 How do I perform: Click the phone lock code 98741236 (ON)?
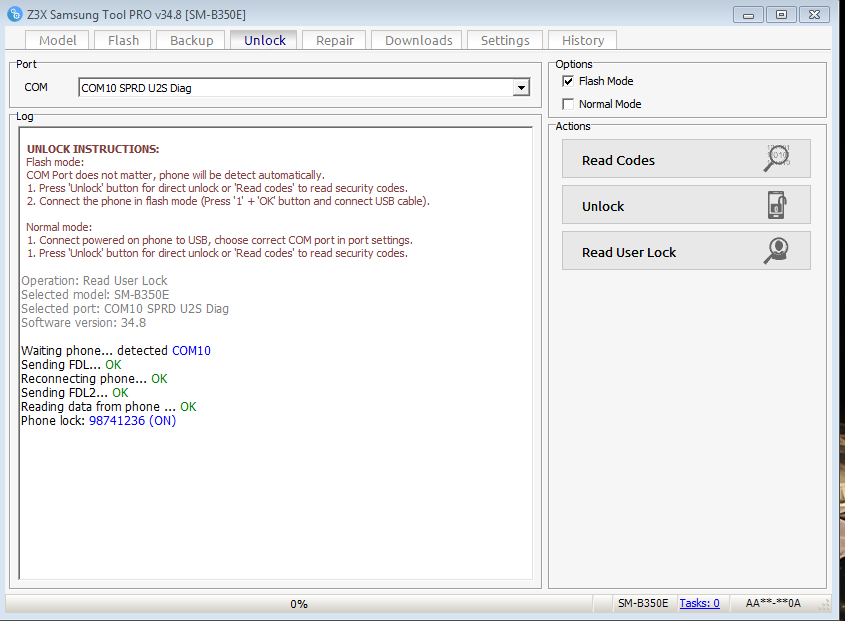pos(133,420)
